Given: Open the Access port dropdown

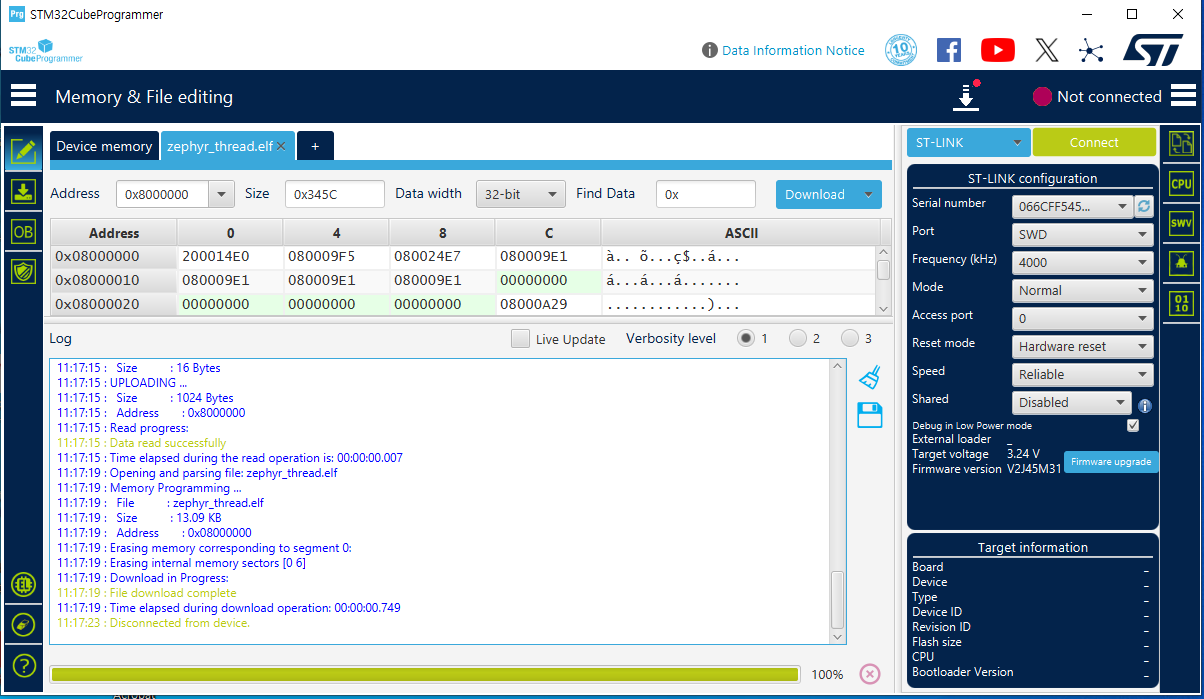Looking at the screenshot, I should point(1082,319).
